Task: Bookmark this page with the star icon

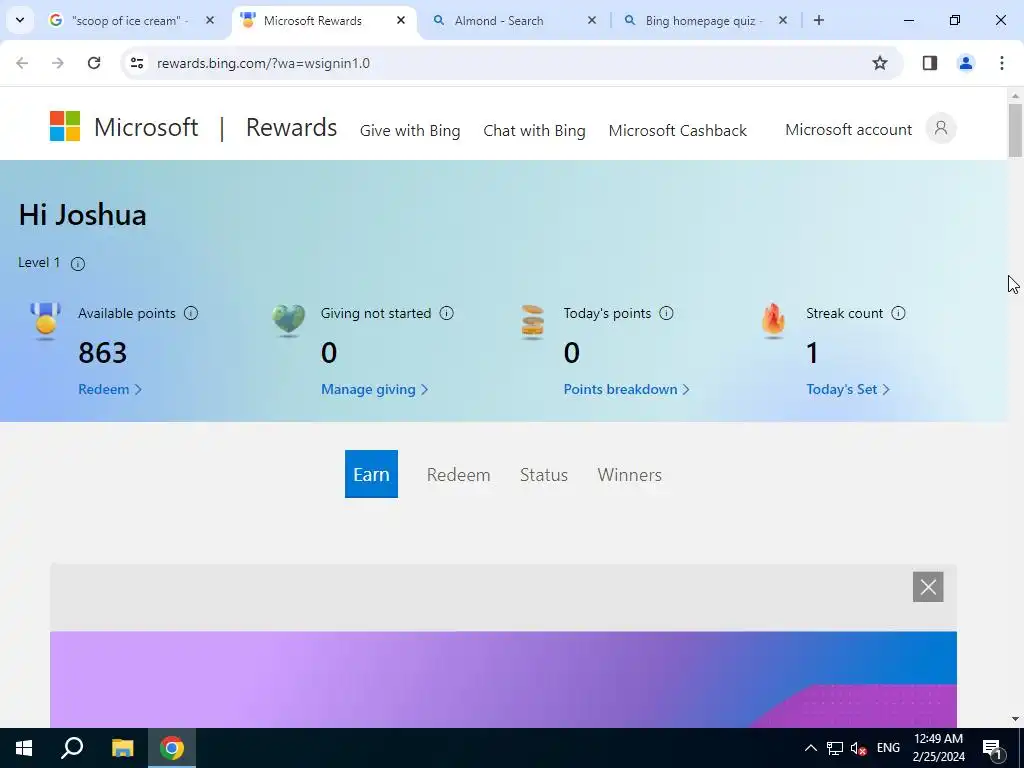Action: [x=880, y=63]
